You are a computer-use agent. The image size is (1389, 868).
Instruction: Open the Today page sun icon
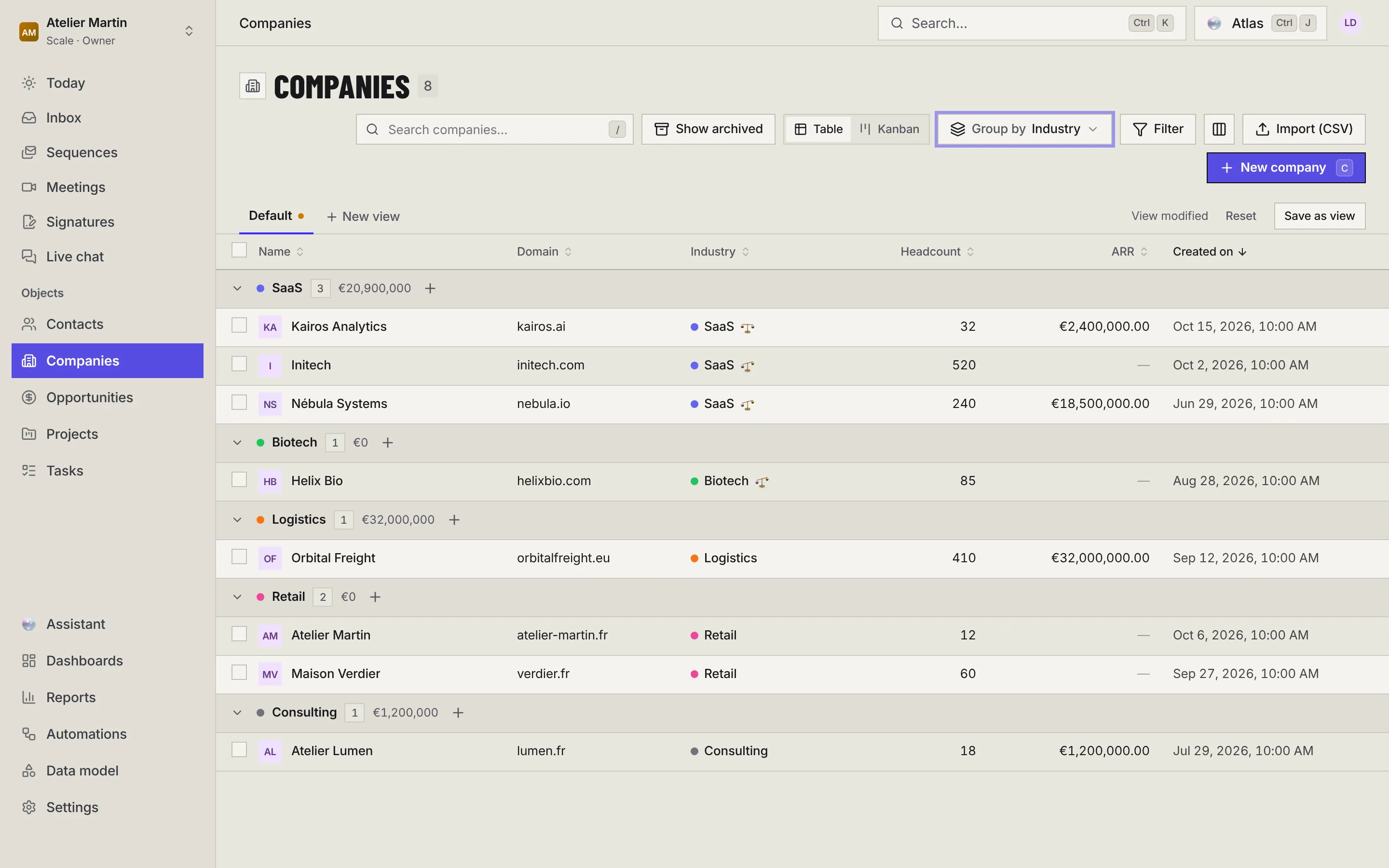point(29,82)
